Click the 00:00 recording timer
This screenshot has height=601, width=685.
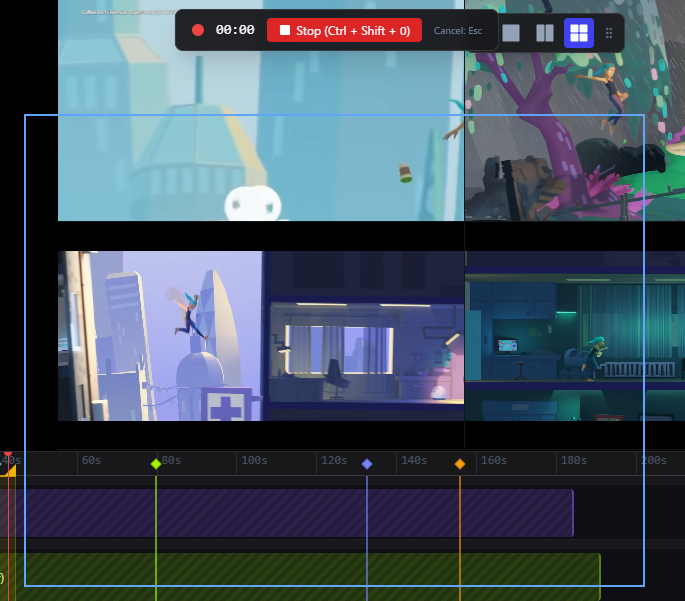(235, 30)
